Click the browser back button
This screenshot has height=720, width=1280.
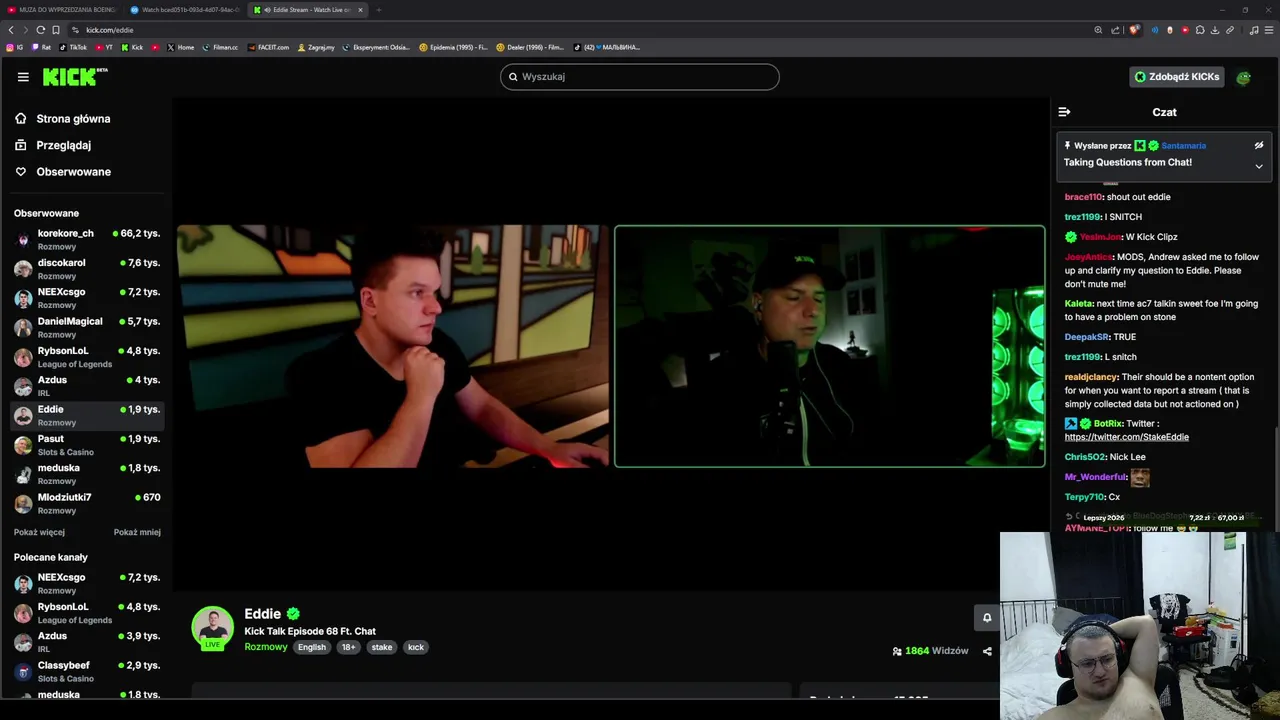tap(11, 30)
